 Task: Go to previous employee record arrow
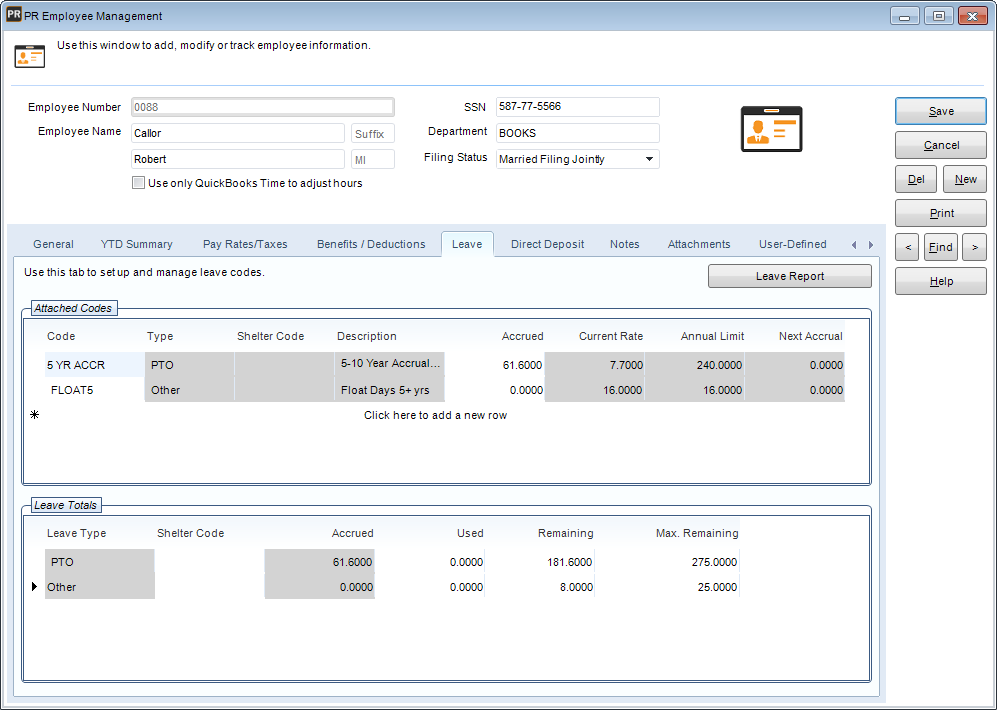pos(907,247)
